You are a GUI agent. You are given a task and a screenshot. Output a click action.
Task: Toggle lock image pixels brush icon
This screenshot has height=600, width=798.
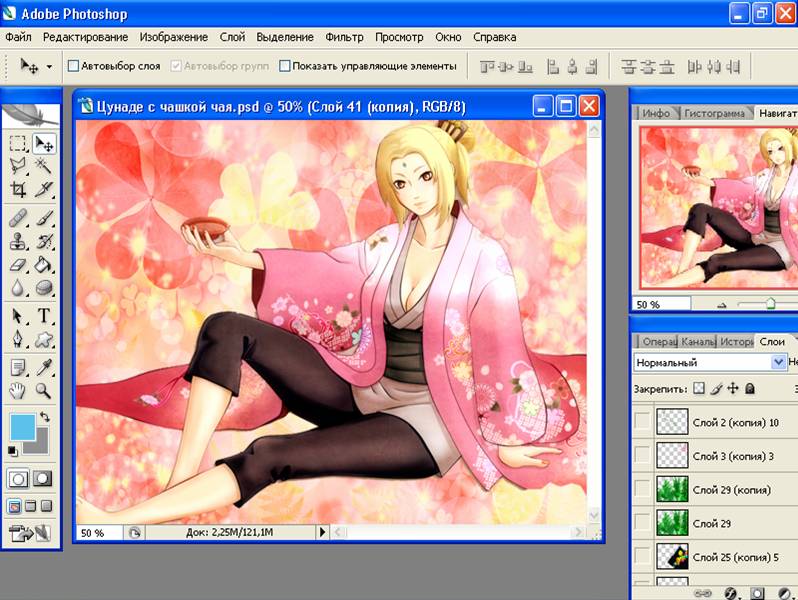716,389
